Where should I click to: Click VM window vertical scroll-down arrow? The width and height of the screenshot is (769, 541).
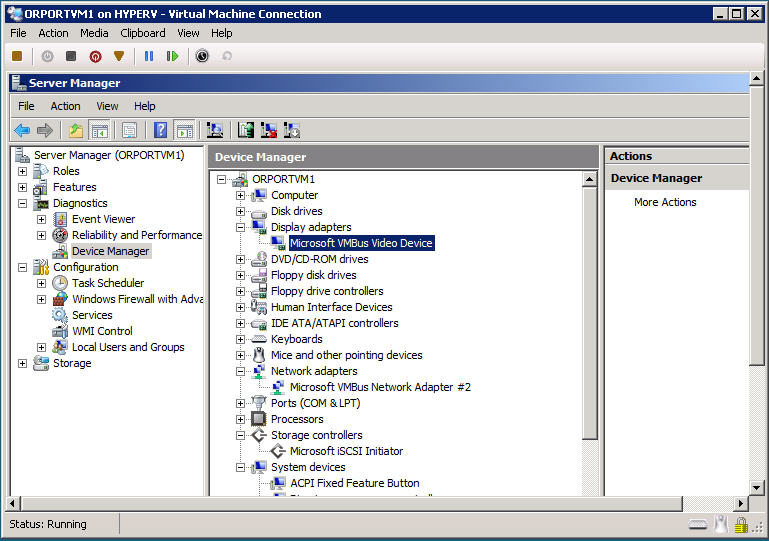coord(756,488)
